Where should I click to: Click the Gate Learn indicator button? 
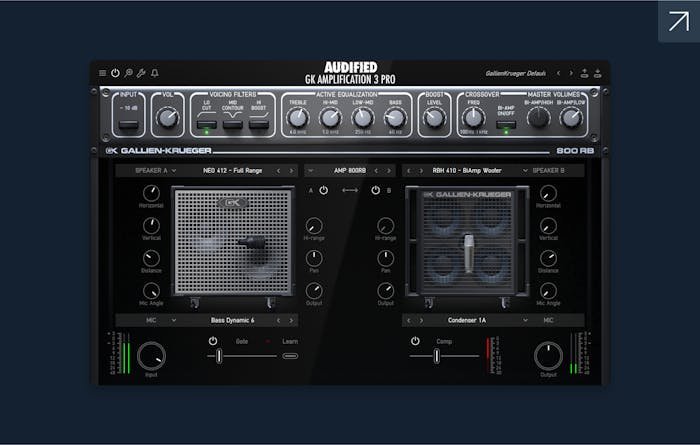point(290,356)
